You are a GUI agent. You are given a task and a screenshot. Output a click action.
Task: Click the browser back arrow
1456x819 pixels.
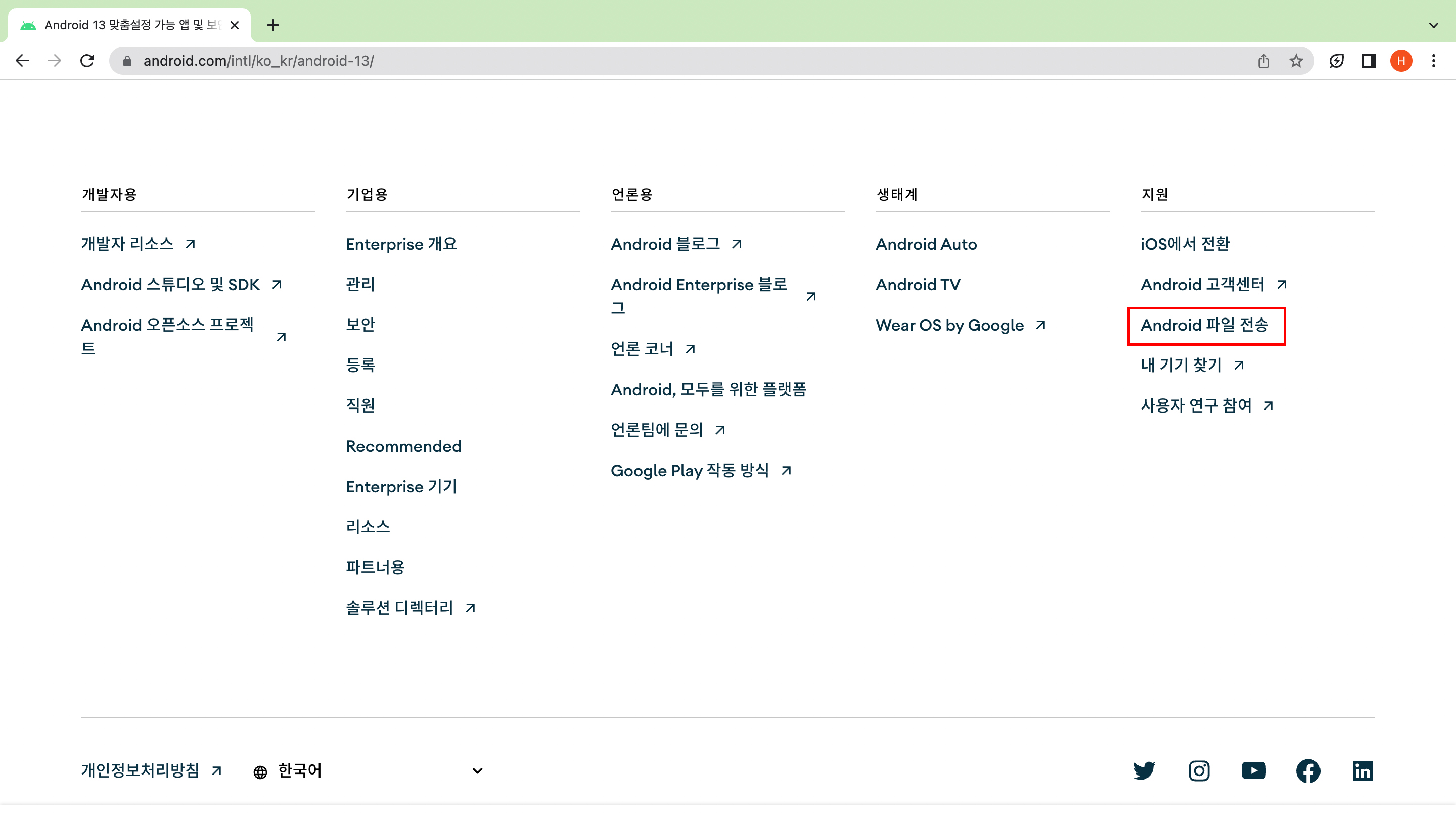tap(22, 61)
